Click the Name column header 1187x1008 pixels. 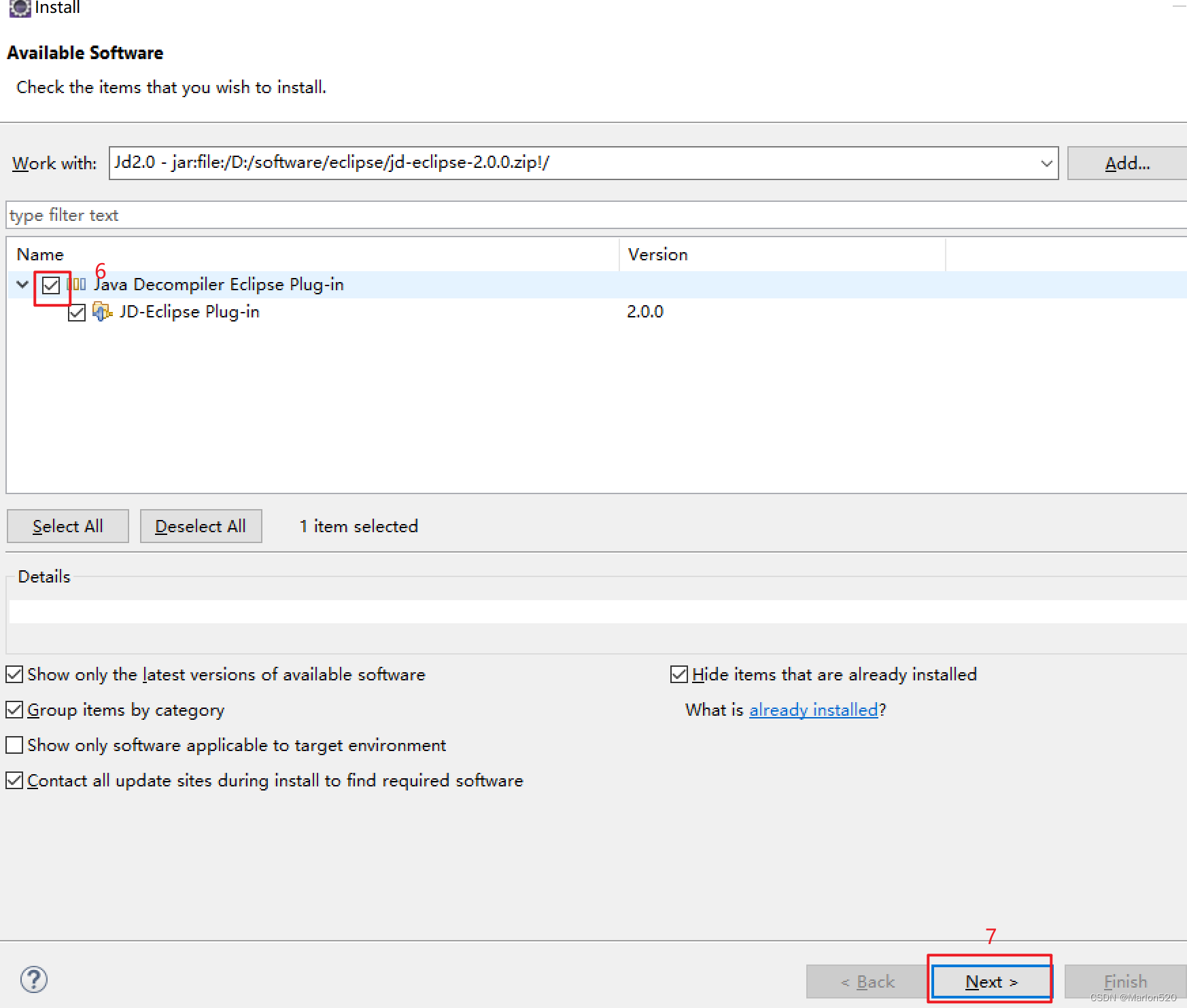coord(313,254)
